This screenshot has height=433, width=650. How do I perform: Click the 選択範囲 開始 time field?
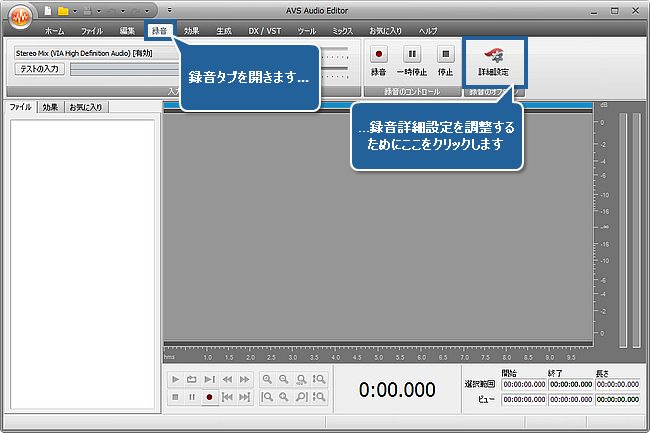tap(524, 385)
